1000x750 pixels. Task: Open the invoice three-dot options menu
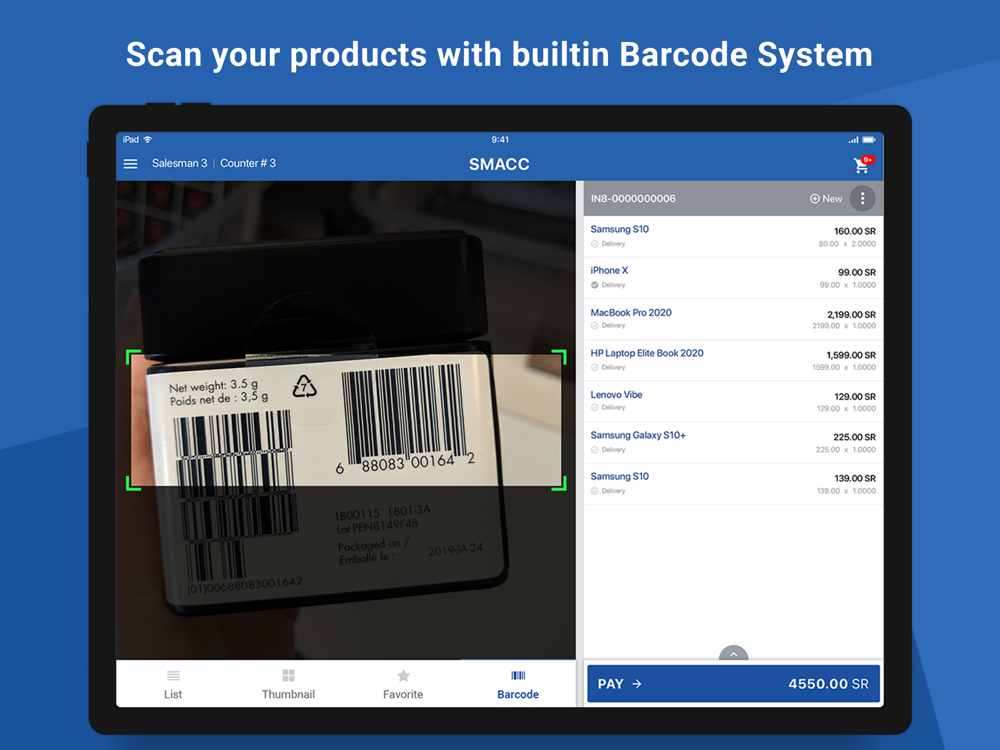(862, 198)
